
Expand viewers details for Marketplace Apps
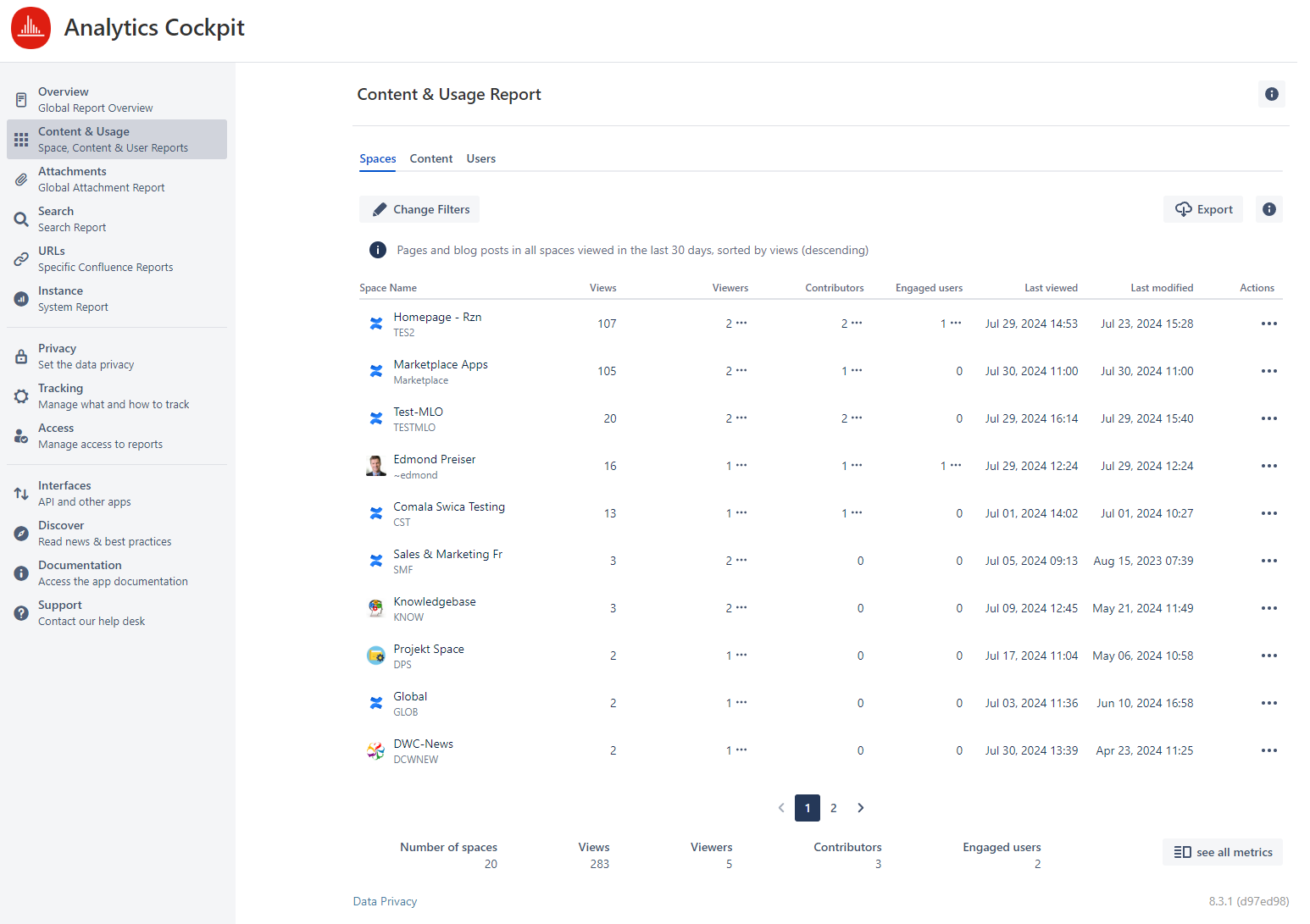pyautogui.click(x=741, y=371)
